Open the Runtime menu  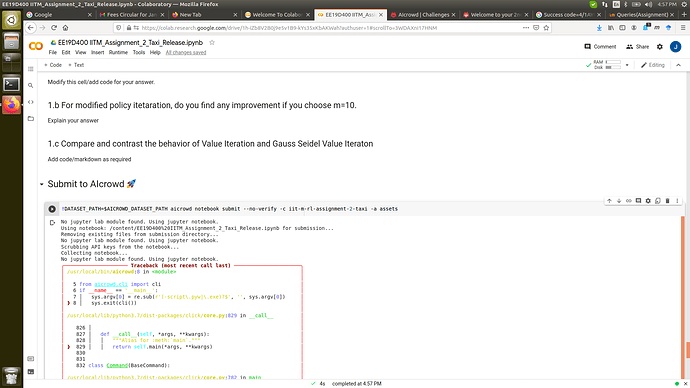tap(118, 52)
